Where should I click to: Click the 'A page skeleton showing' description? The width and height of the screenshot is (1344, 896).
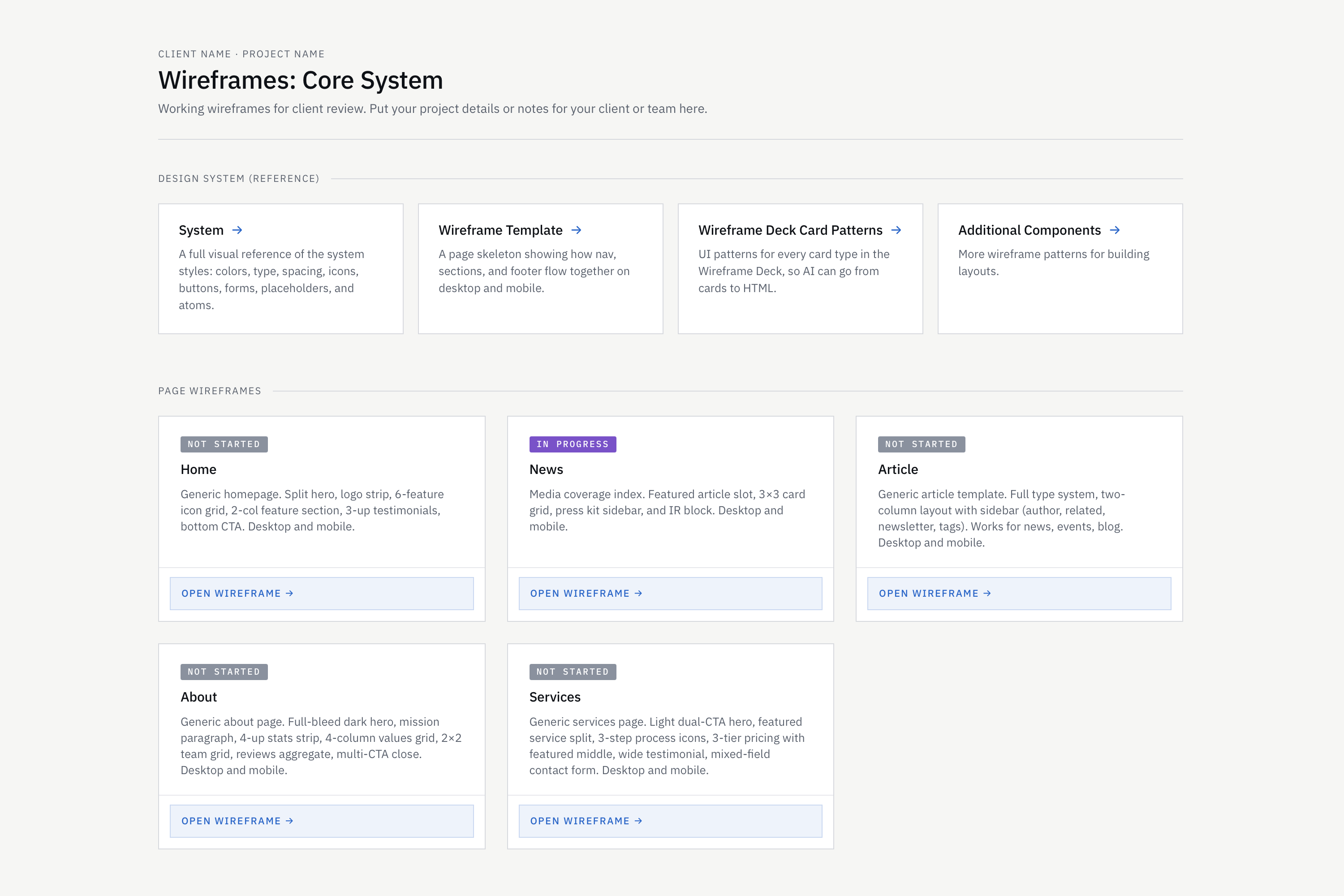[x=534, y=271]
